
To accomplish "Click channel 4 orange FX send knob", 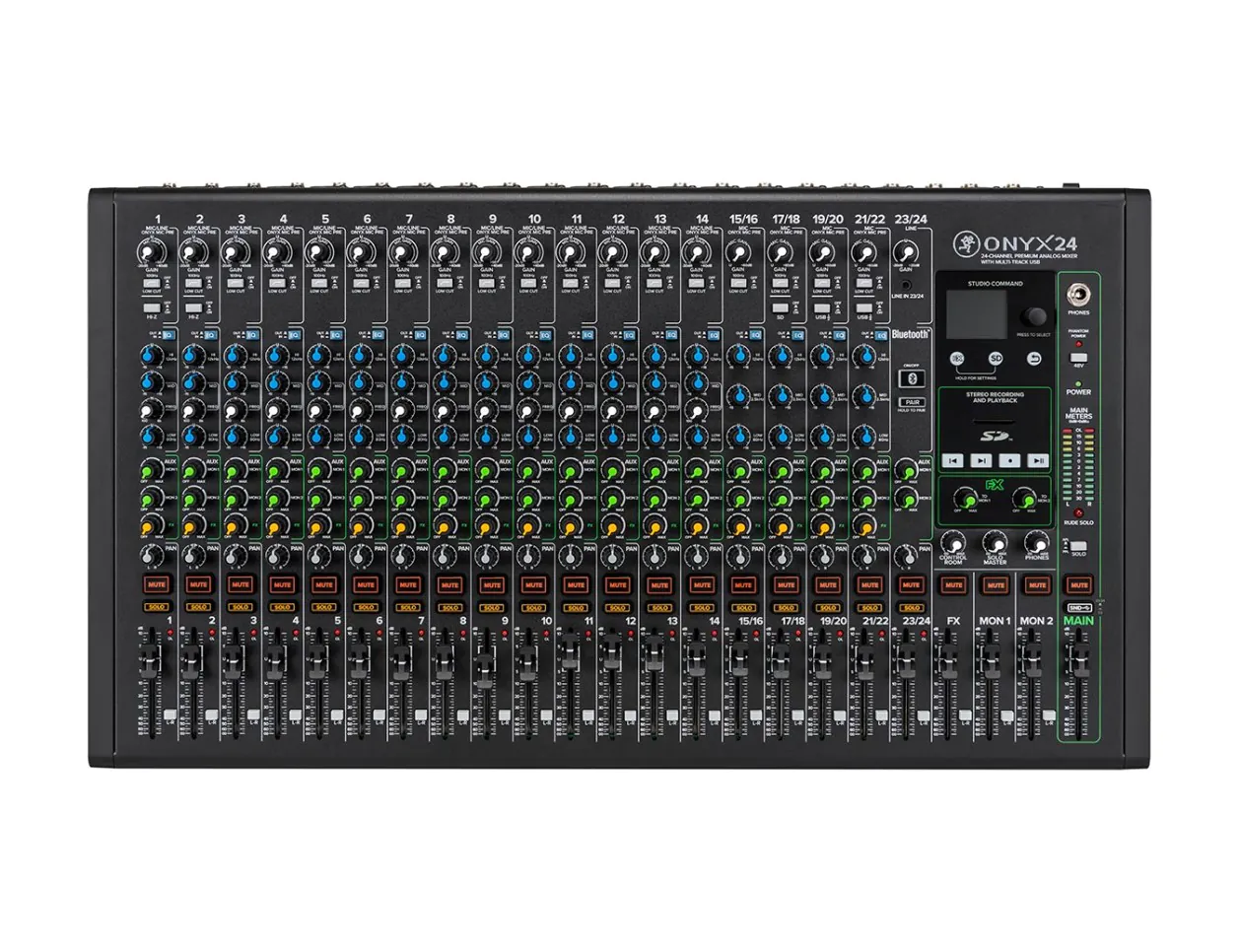I will tap(276, 526).
